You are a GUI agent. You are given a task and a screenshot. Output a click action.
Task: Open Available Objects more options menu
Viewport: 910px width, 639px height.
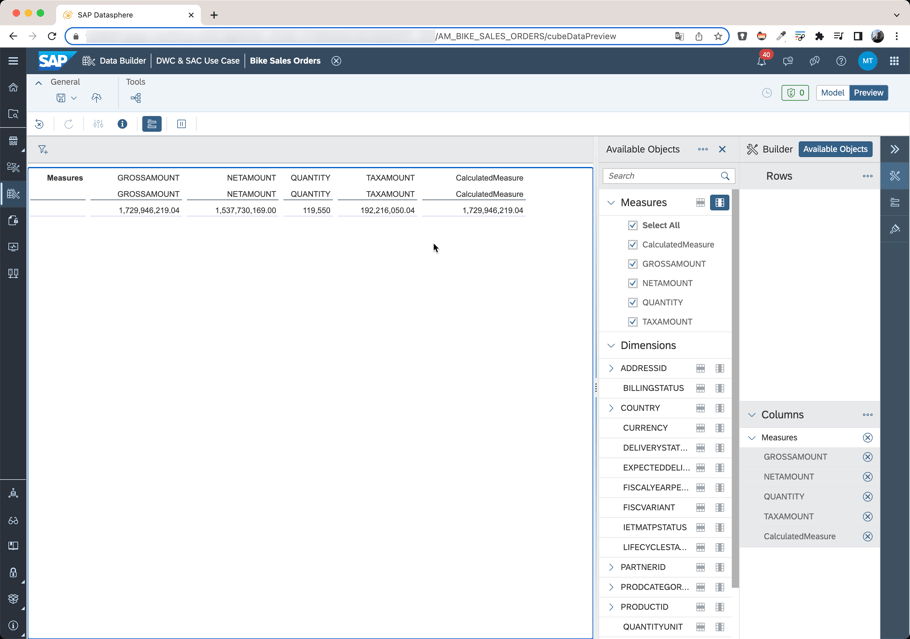click(702, 149)
